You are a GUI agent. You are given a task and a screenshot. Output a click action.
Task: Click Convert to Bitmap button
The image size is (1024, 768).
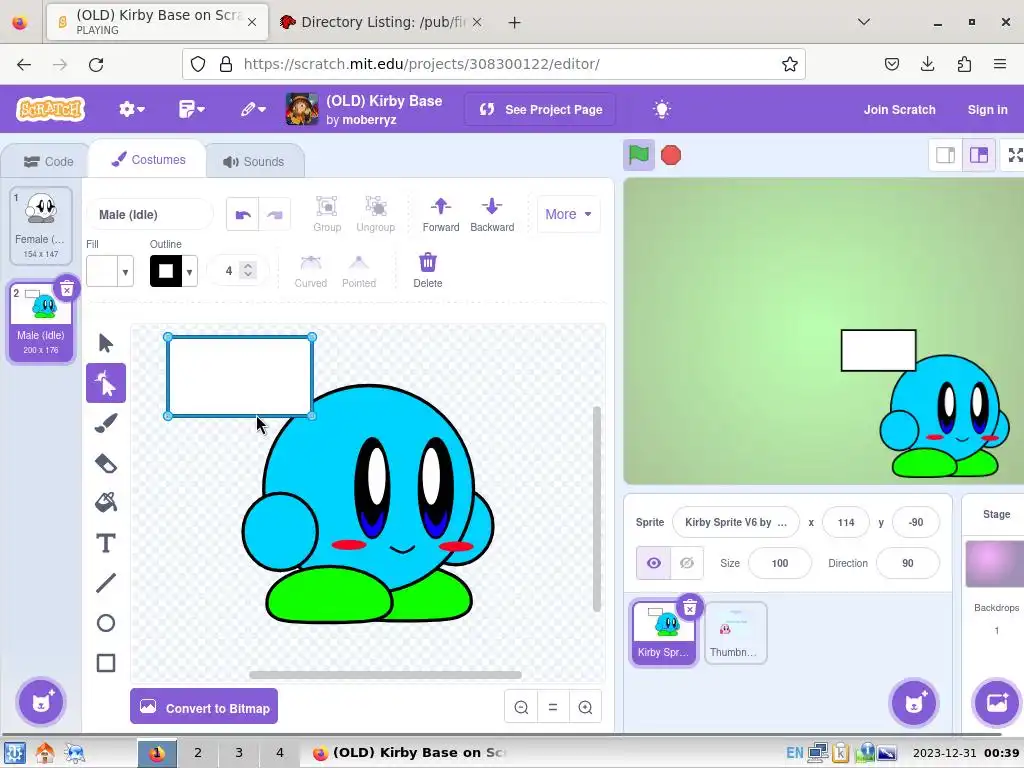click(x=204, y=707)
